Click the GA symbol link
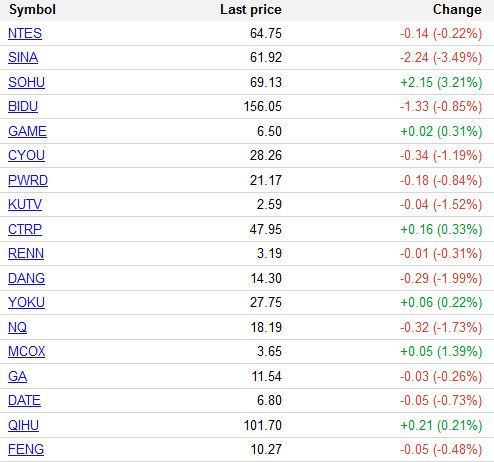Image resolution: width=494 pixels, height=462 pixels. click(17, 376)
